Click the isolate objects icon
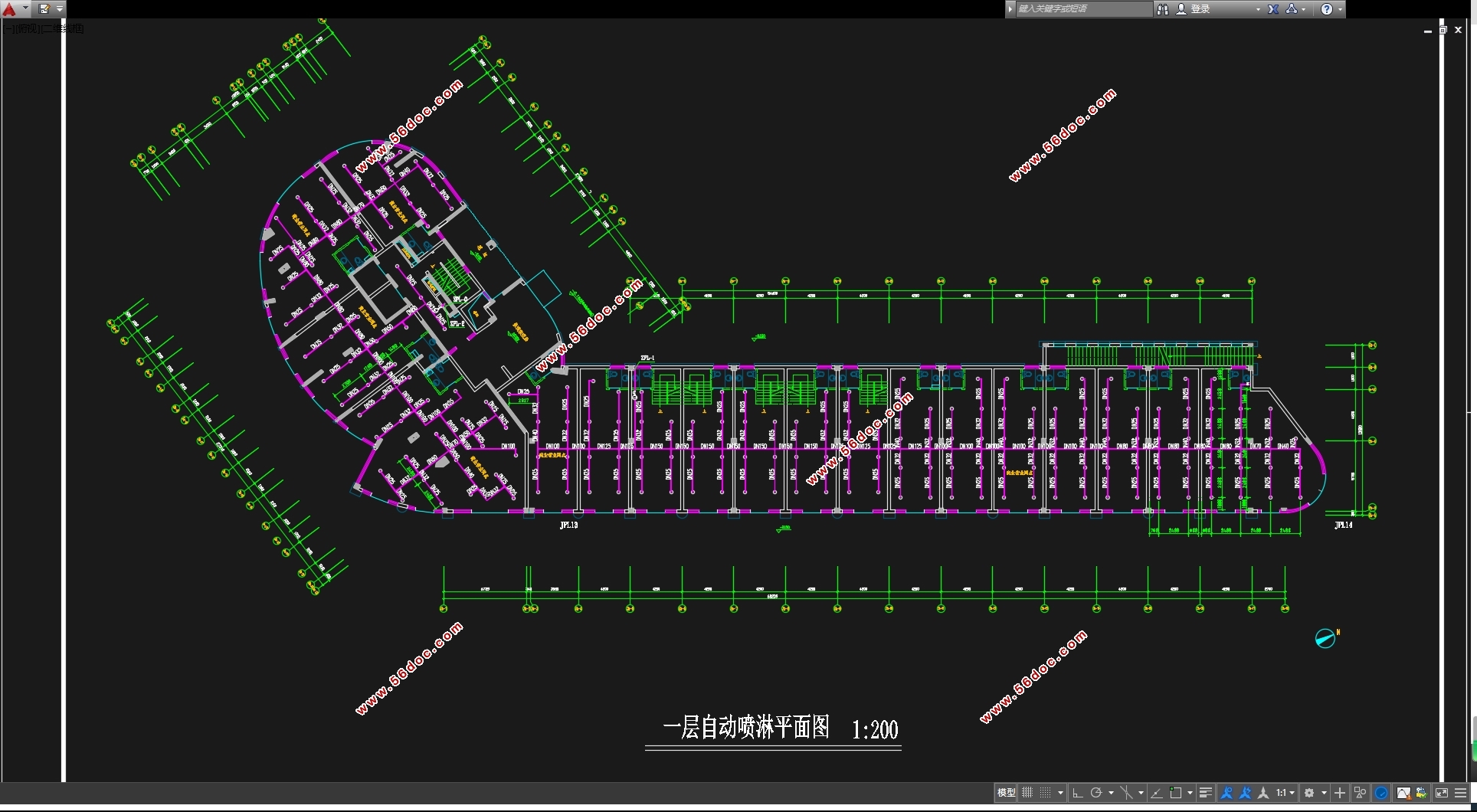 1361,793
